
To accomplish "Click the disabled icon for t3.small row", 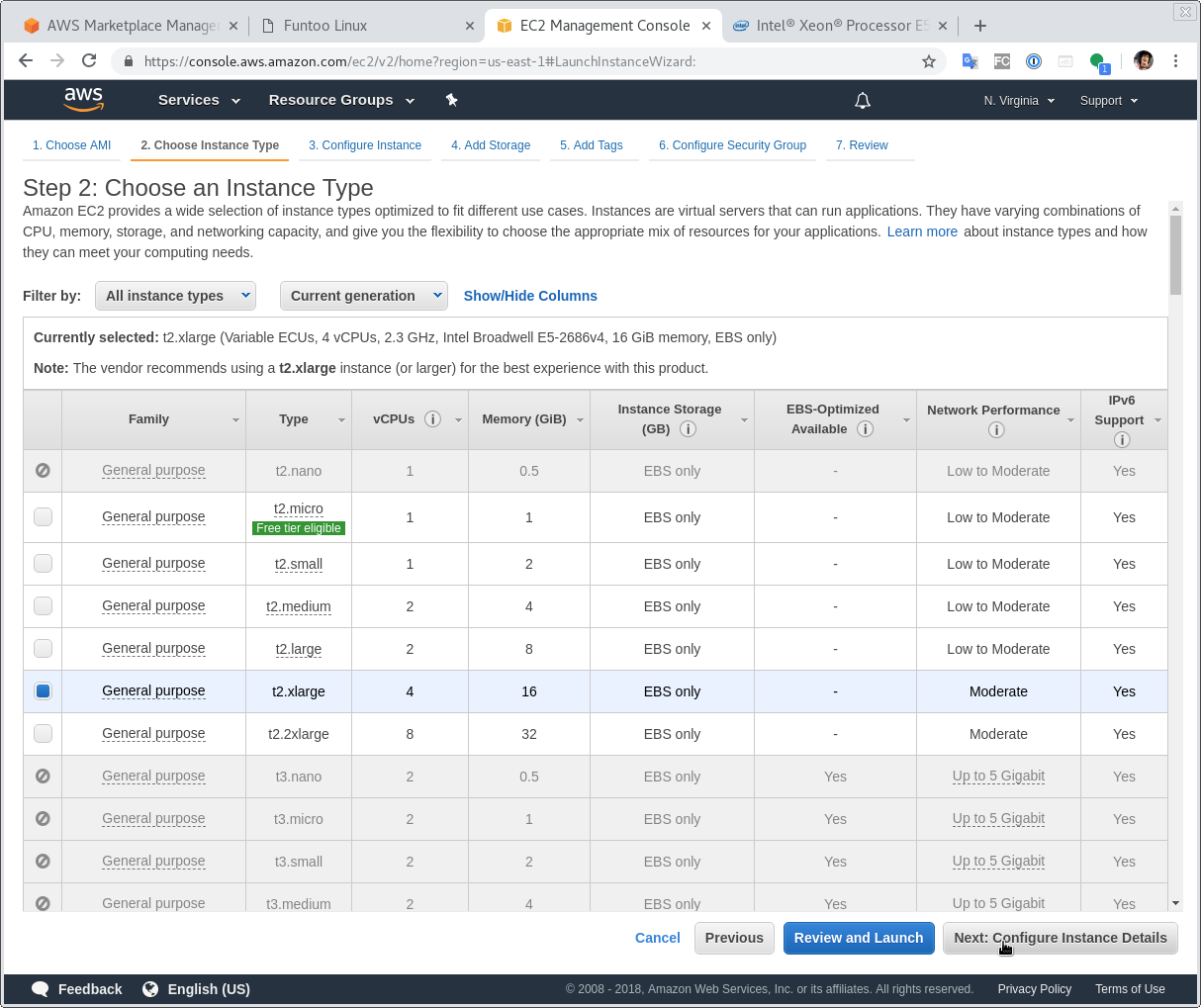I will pyautogui.click(x=43, y=862).
